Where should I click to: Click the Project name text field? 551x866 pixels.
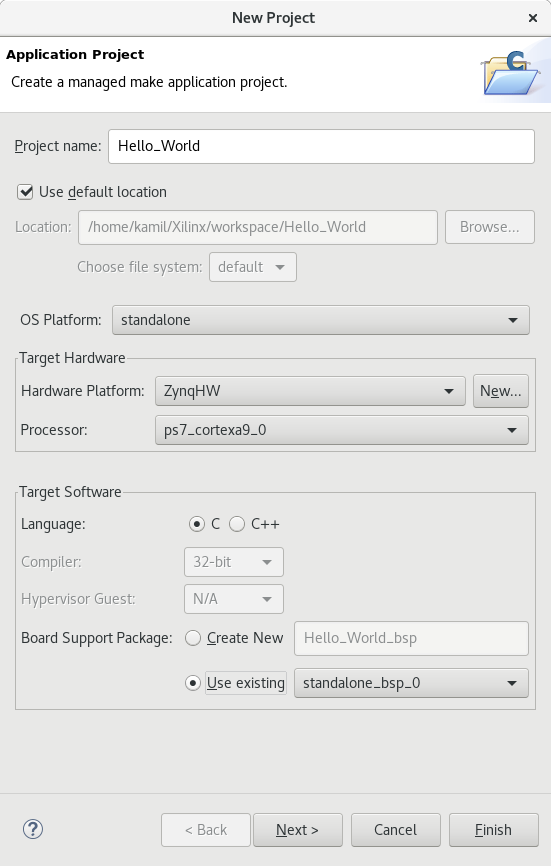click(x=321, y=146)
